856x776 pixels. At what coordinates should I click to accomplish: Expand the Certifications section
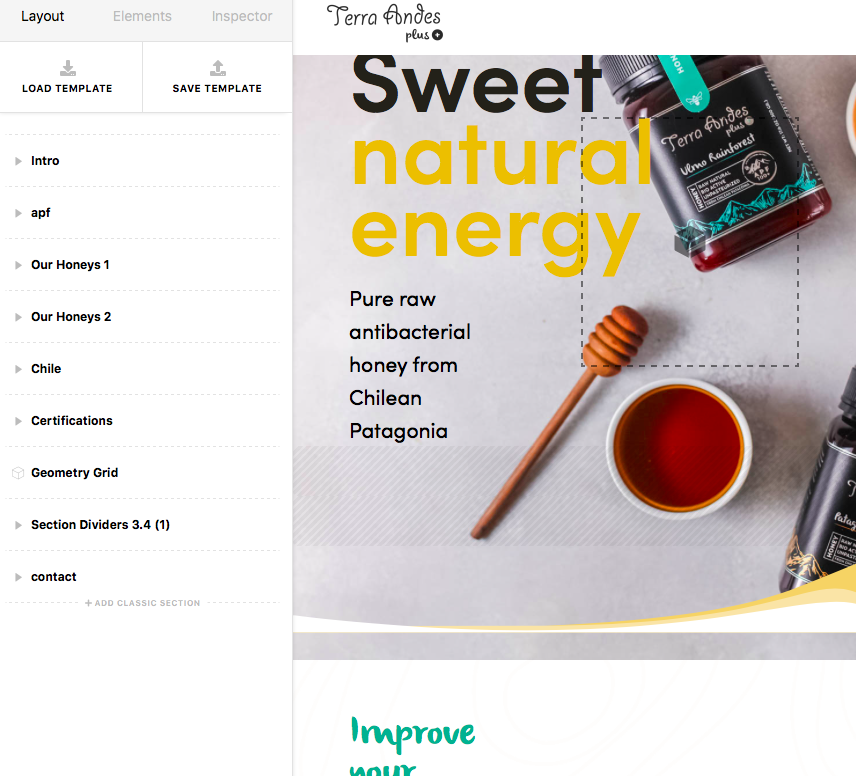[18, 421]
